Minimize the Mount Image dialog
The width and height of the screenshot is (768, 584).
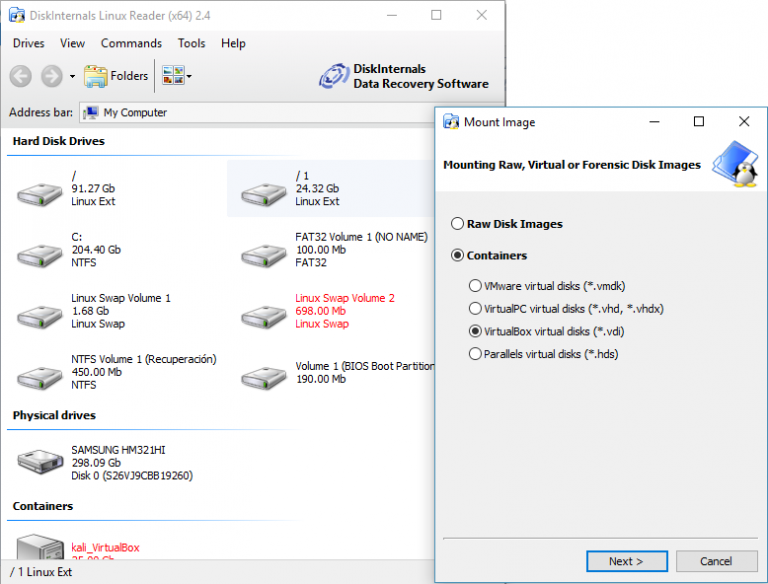pos(654,122)
